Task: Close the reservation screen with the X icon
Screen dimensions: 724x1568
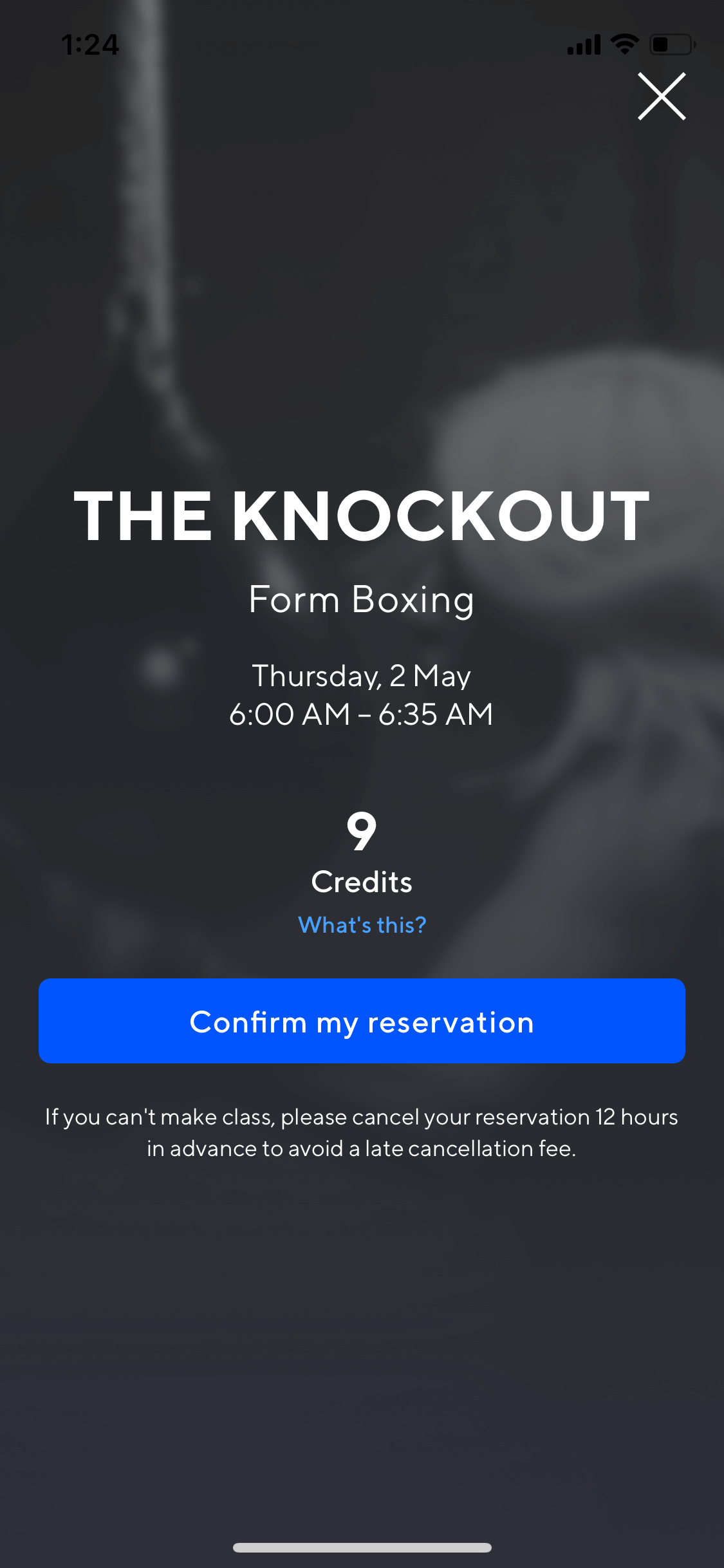Action: coord(662,97)
